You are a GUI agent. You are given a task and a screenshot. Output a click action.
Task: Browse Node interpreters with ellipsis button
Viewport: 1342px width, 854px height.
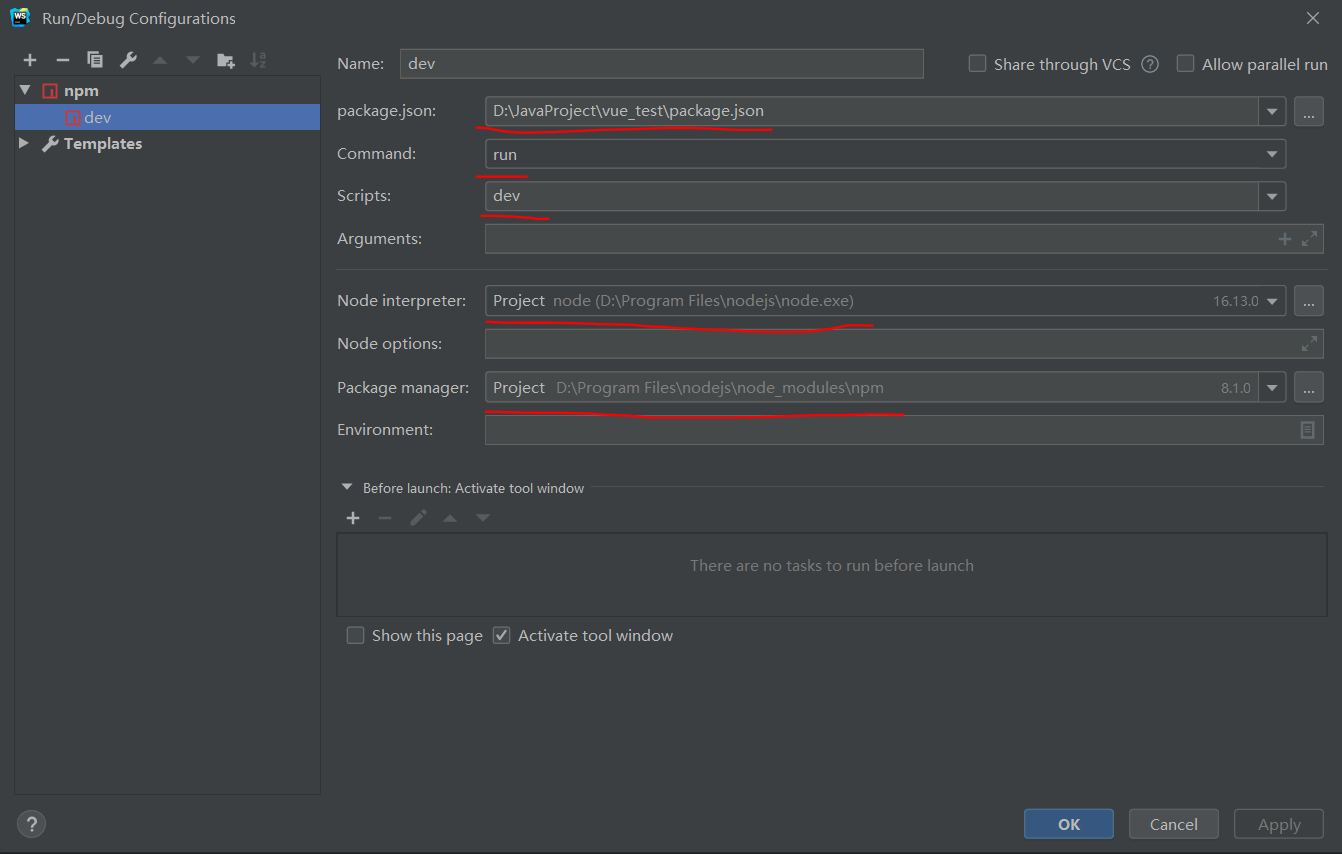tap(1308, 301)
